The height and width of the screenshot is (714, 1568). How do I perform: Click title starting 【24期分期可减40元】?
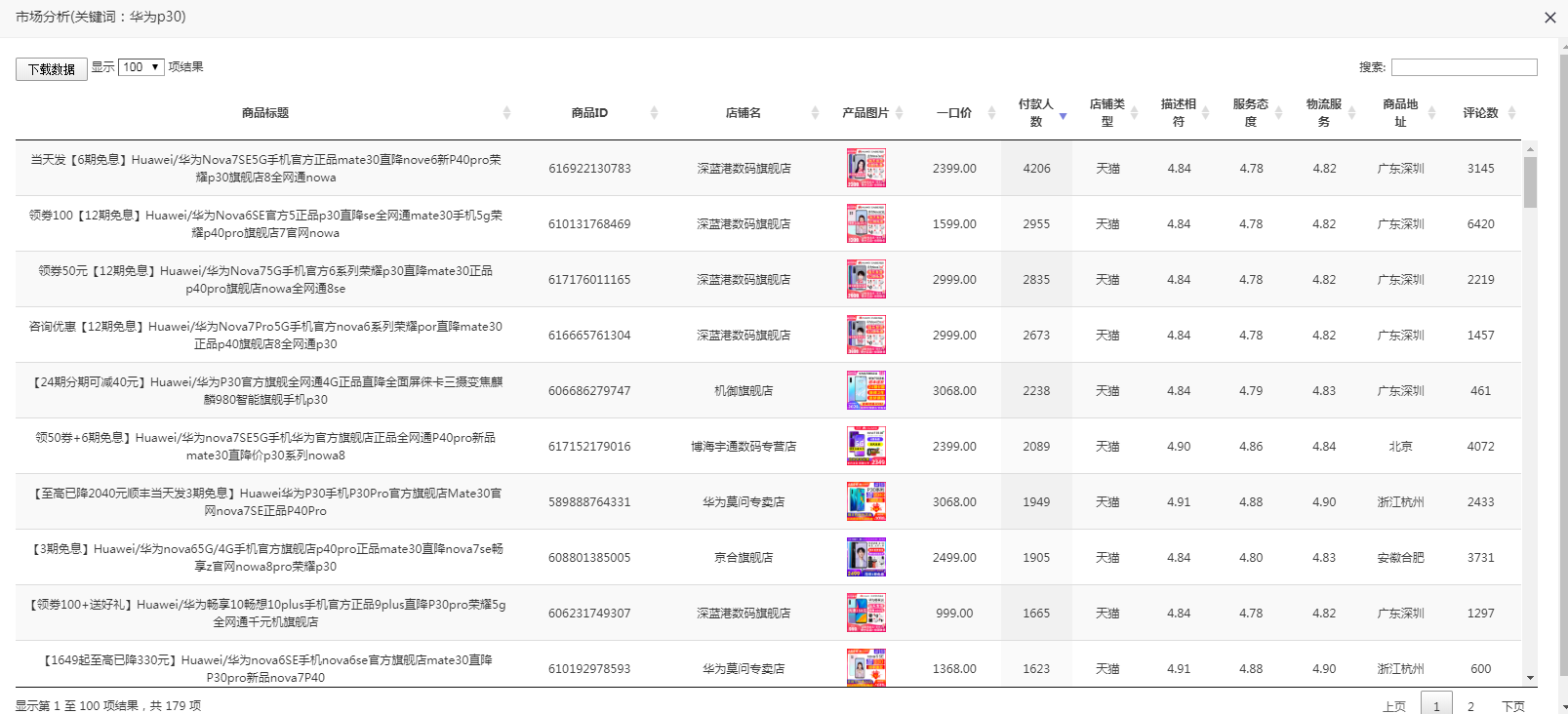tap(265, 390)
